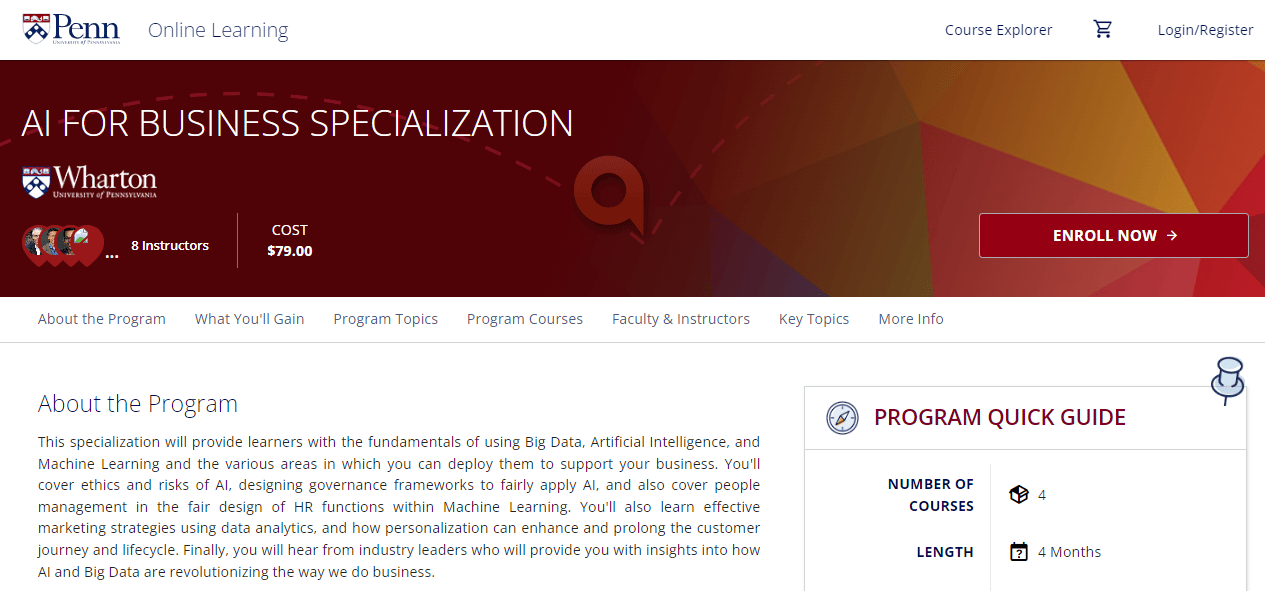The width and height of the screenshot is (1265, 591).
Task: Click the first instructor avatar
Action: (34, 243)
